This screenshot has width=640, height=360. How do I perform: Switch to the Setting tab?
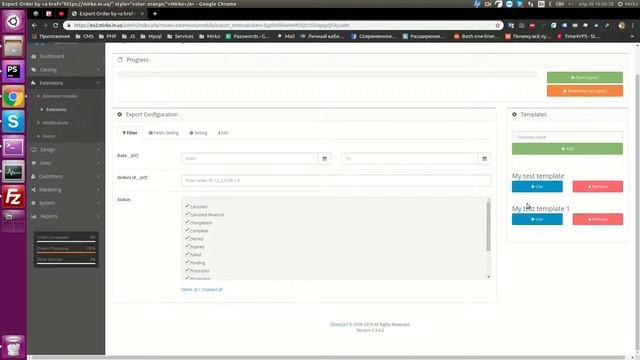click(x=198, y=133)
